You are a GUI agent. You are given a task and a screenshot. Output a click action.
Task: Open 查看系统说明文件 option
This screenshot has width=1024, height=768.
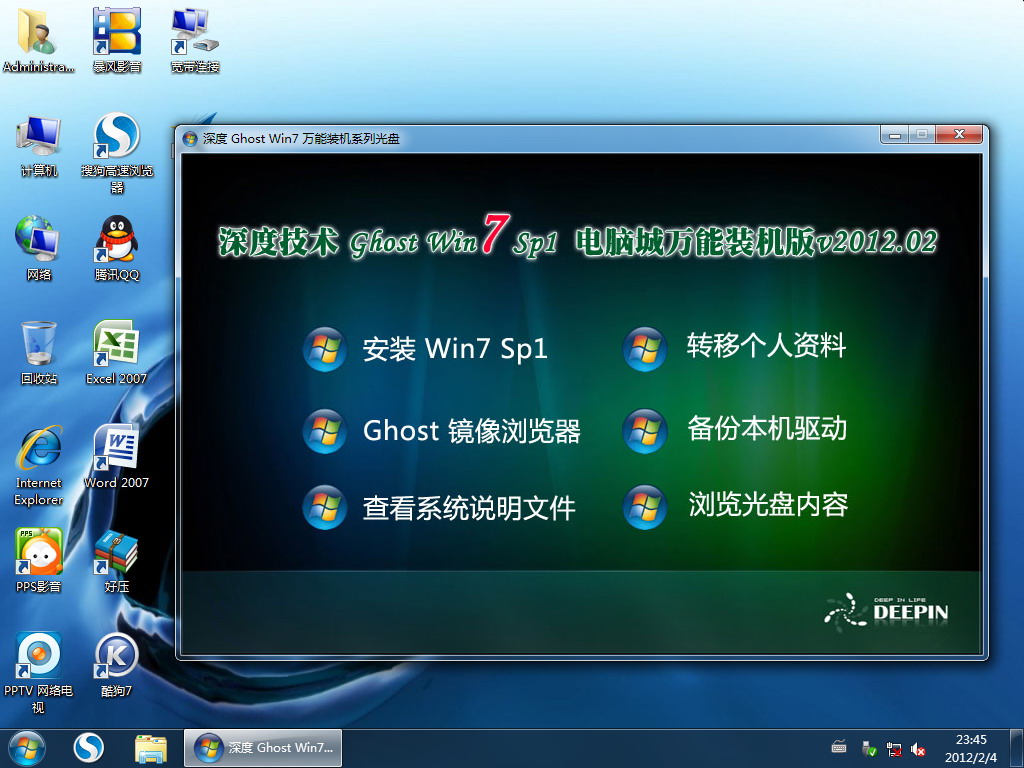pos(469,508)
